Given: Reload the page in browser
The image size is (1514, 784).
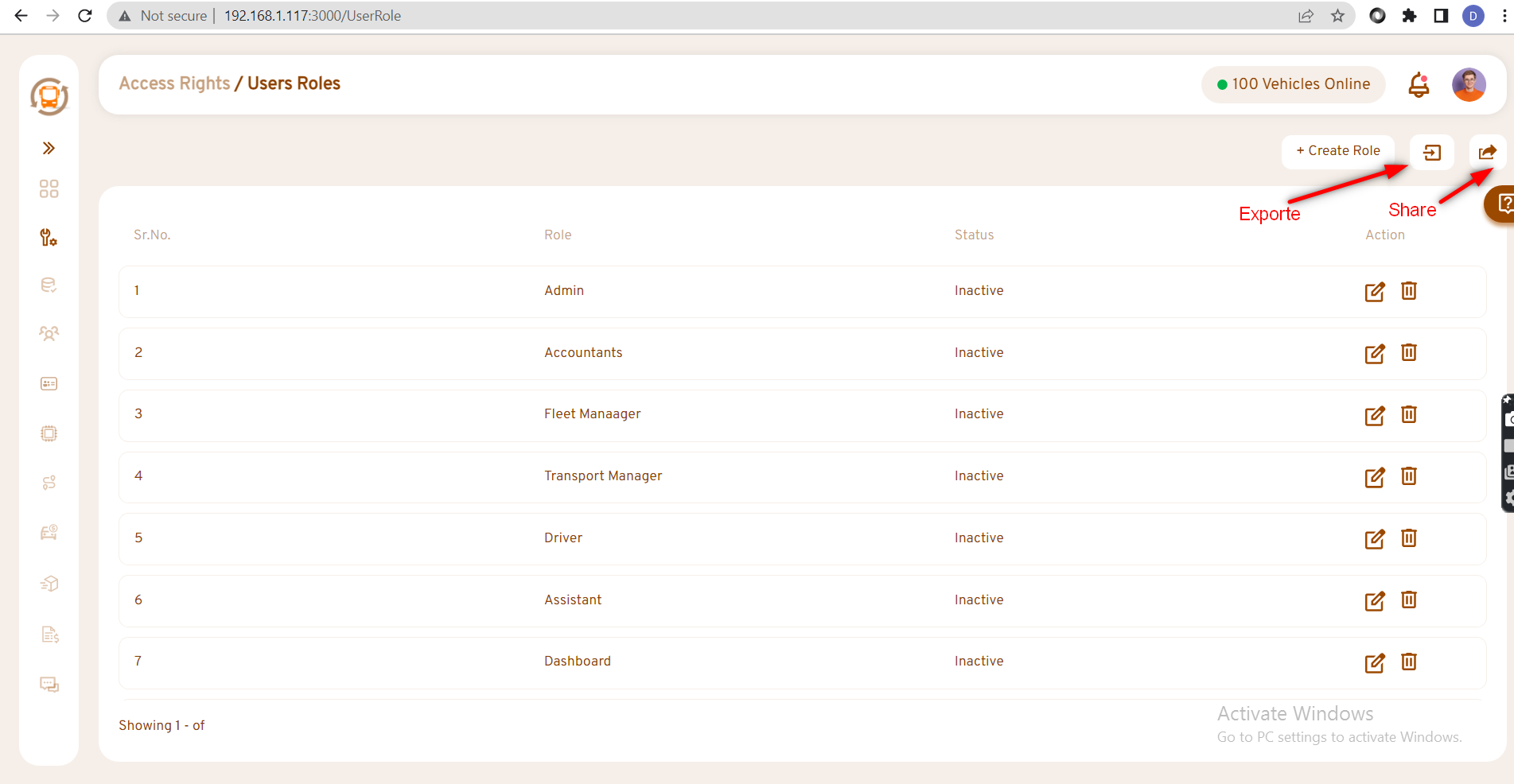Looking at the screenshot, I should (x=85, y=16).
